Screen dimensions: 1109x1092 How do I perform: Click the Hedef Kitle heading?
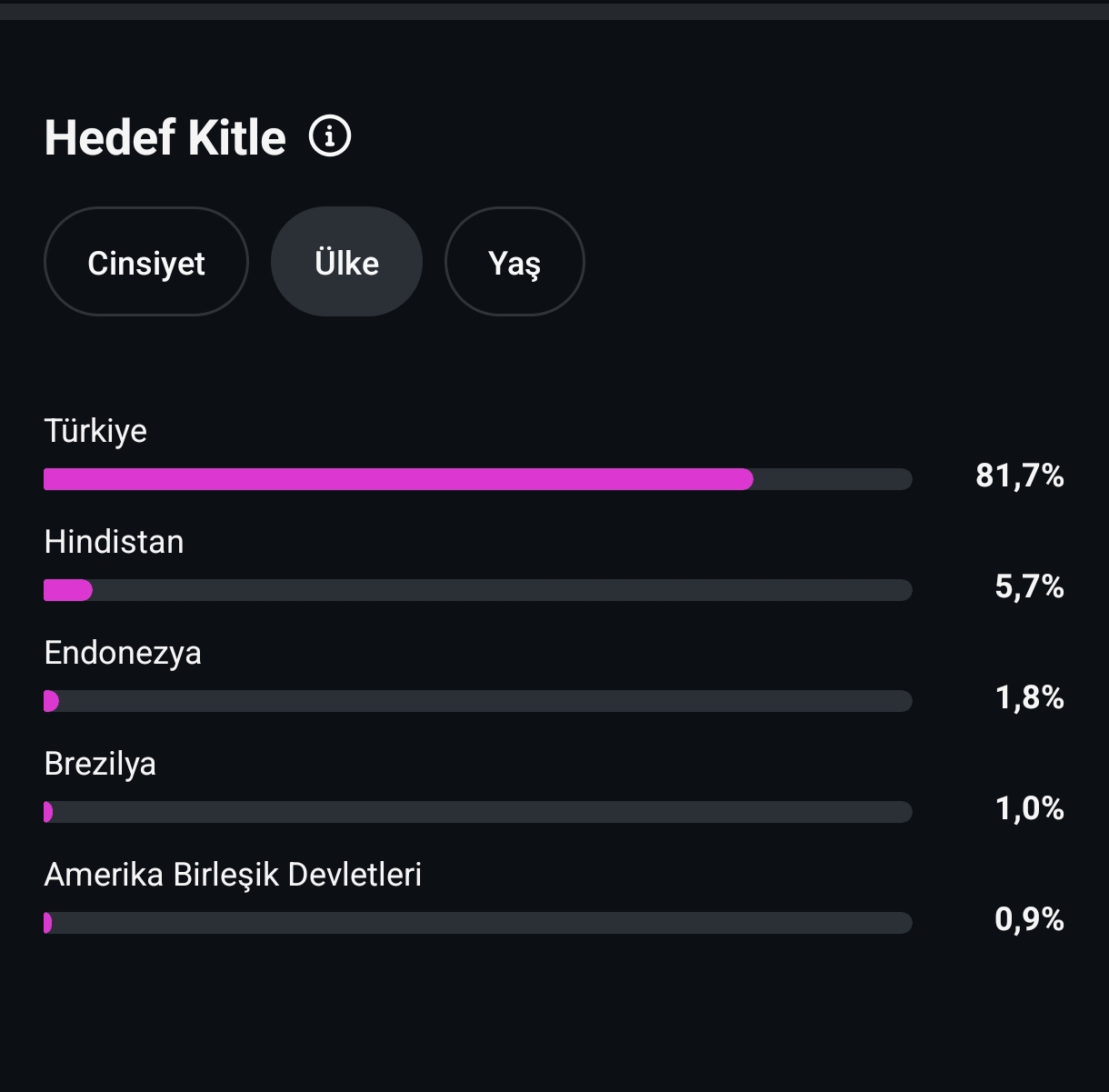165,137
